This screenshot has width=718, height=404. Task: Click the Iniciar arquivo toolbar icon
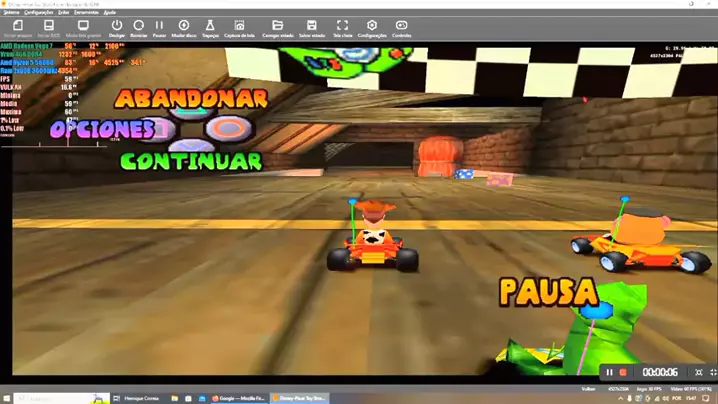point(18,26)
